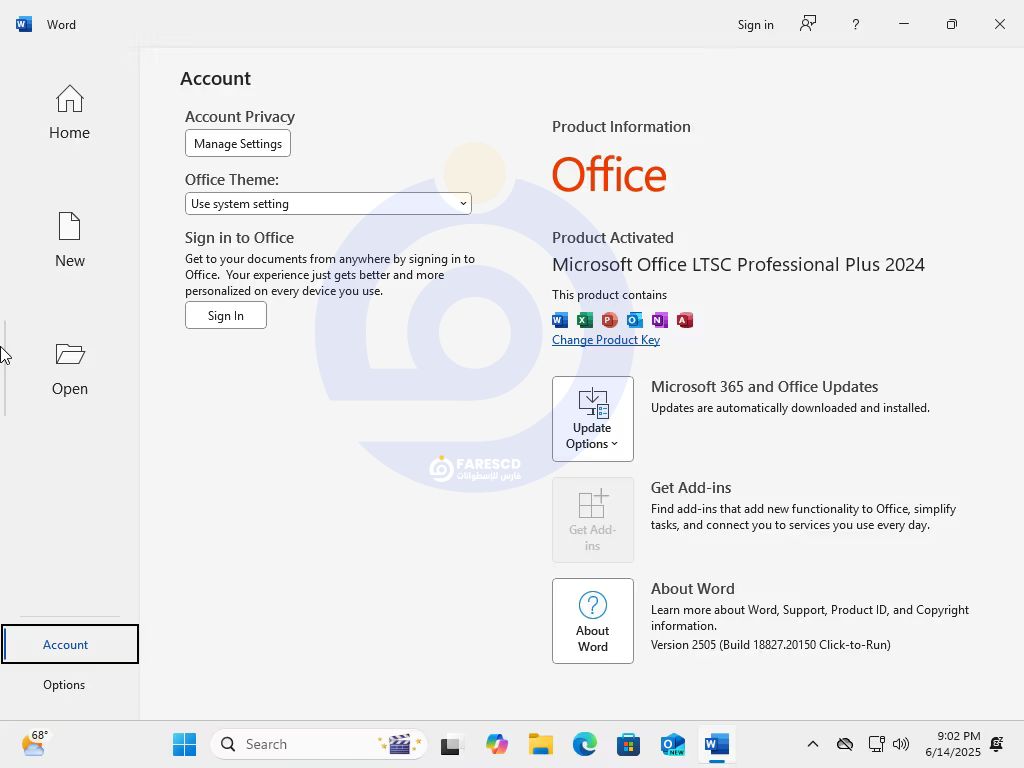Screen dimensions: 1024x768
Task: Click the "Account Privacy" heading
Action: [240, 117]
